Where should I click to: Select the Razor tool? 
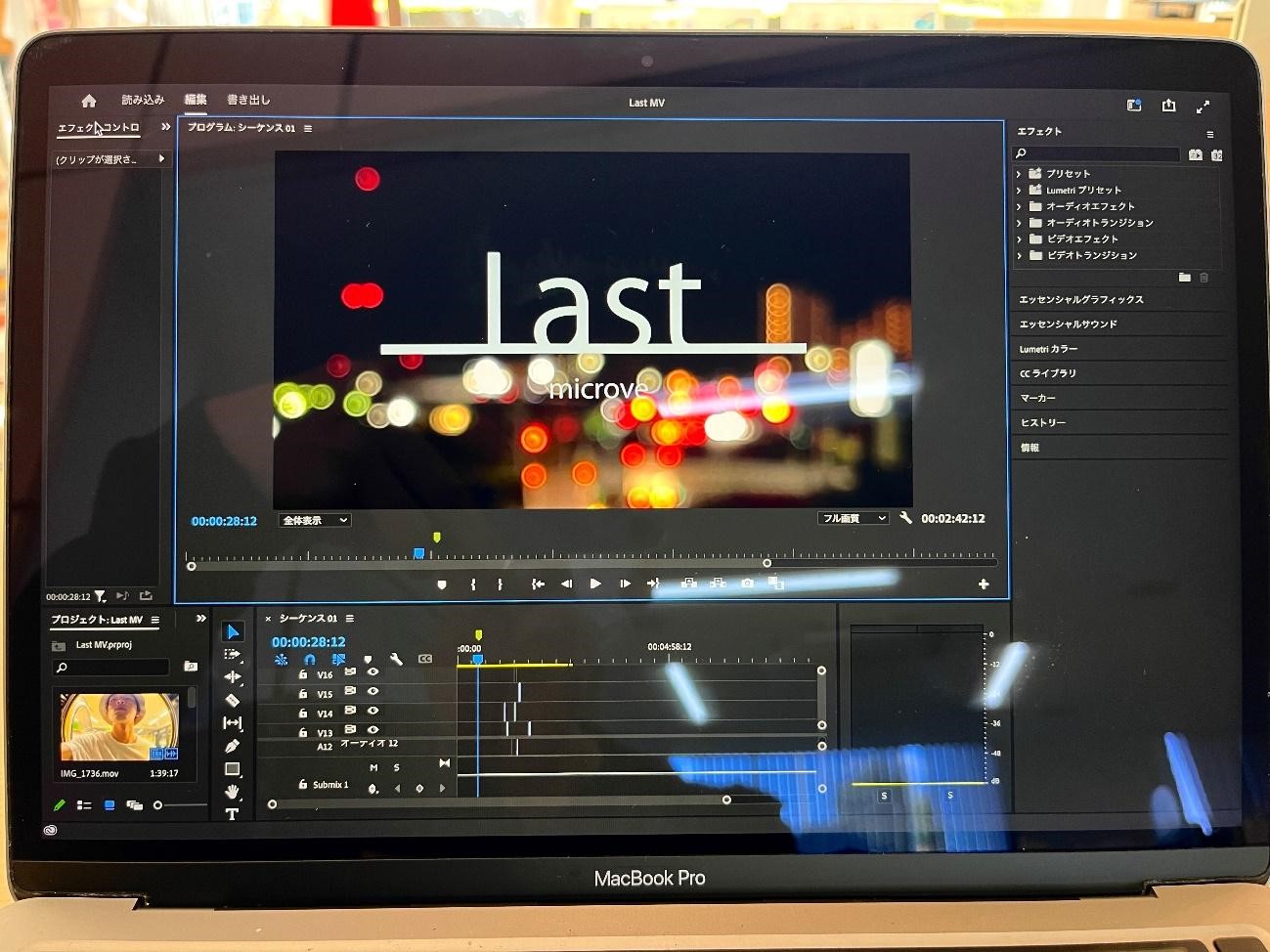(x=233, y=700)
